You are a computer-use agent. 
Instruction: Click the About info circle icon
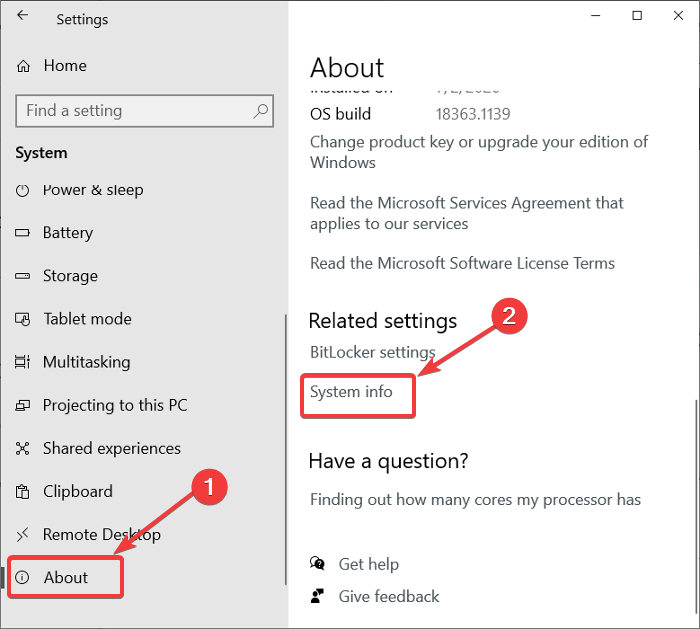pos(22,577)
